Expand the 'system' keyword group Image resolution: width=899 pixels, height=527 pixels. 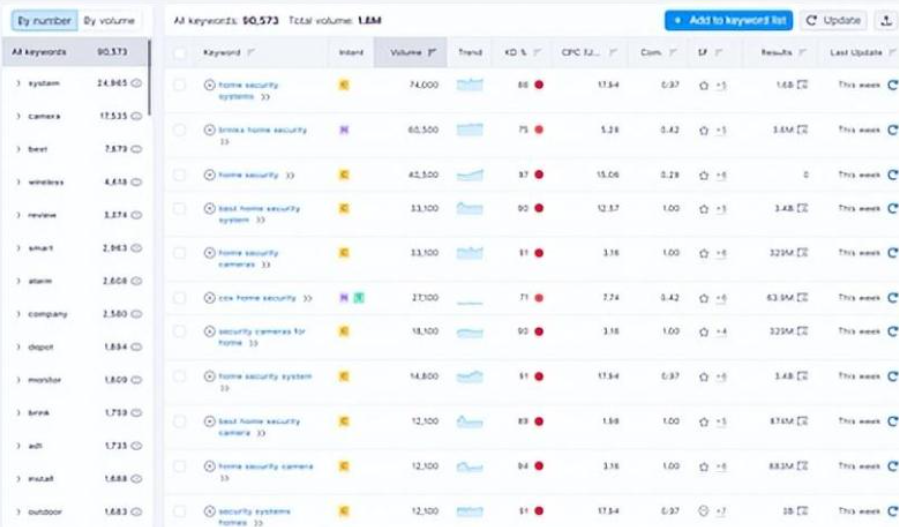(x=18, y=83)
